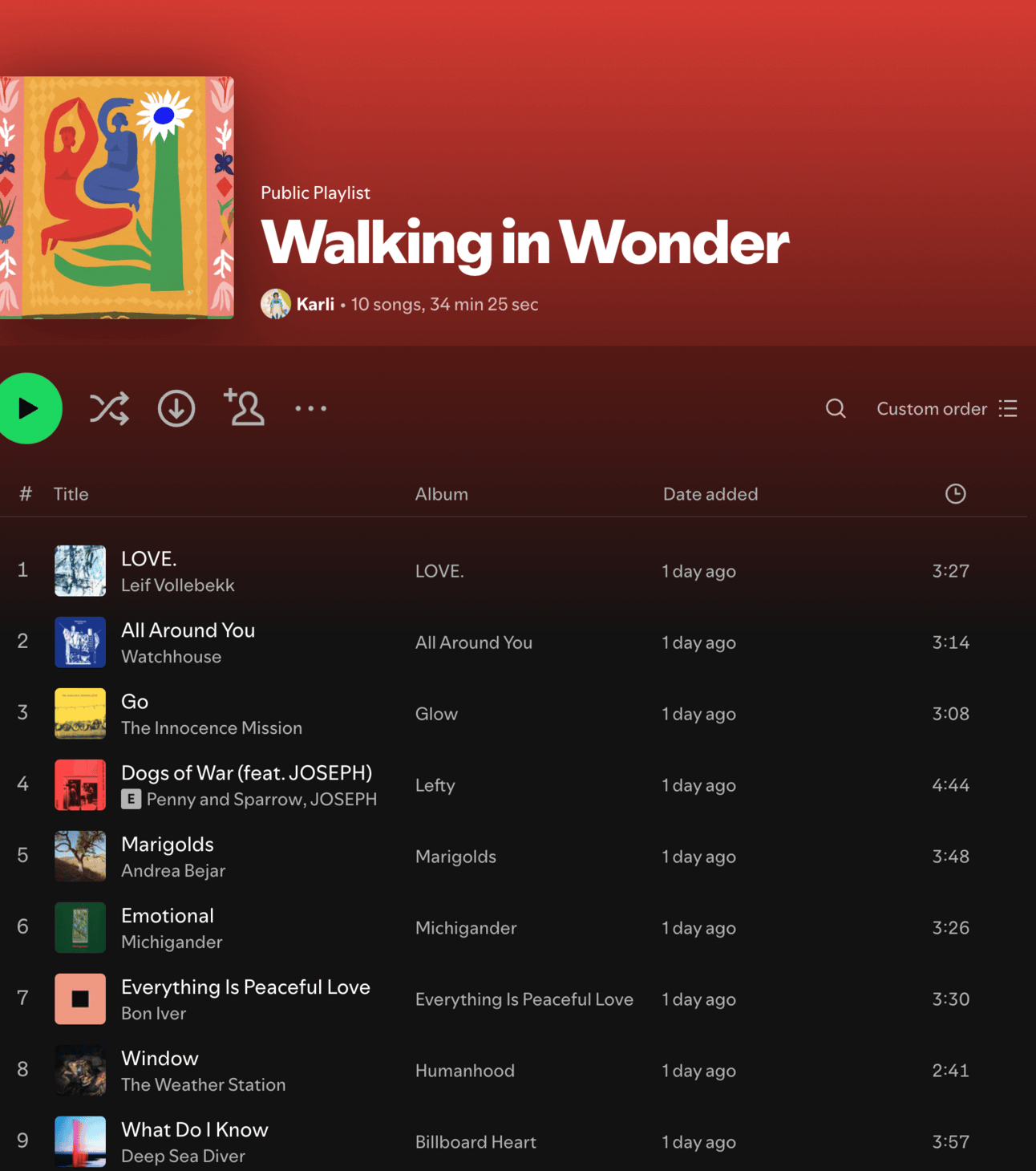Invite collaborators to the playlist
The width and height of the screenshot is (1036, 1171).
[244, 407]
